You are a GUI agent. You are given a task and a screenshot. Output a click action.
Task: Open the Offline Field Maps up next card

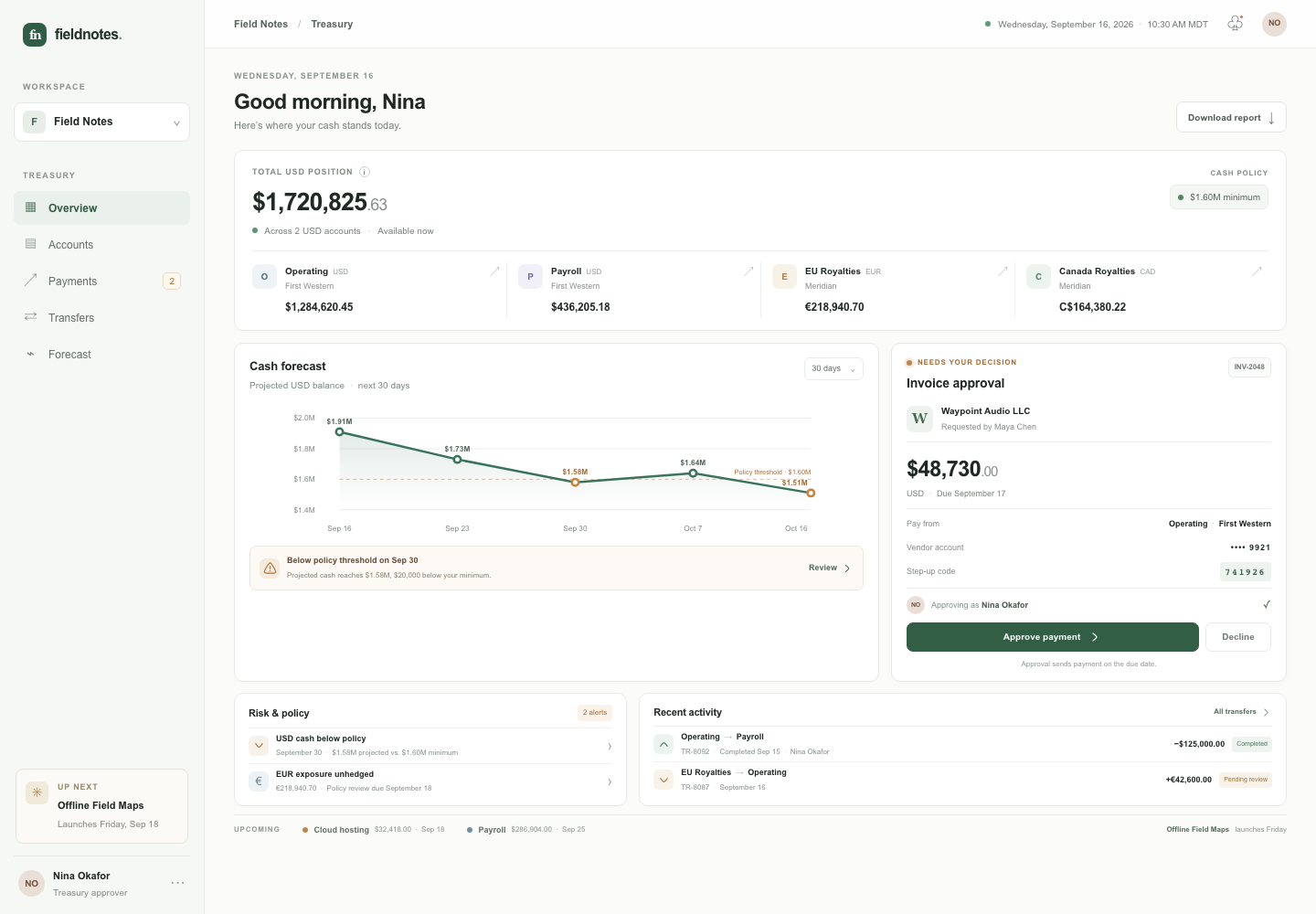pos(101,805)
